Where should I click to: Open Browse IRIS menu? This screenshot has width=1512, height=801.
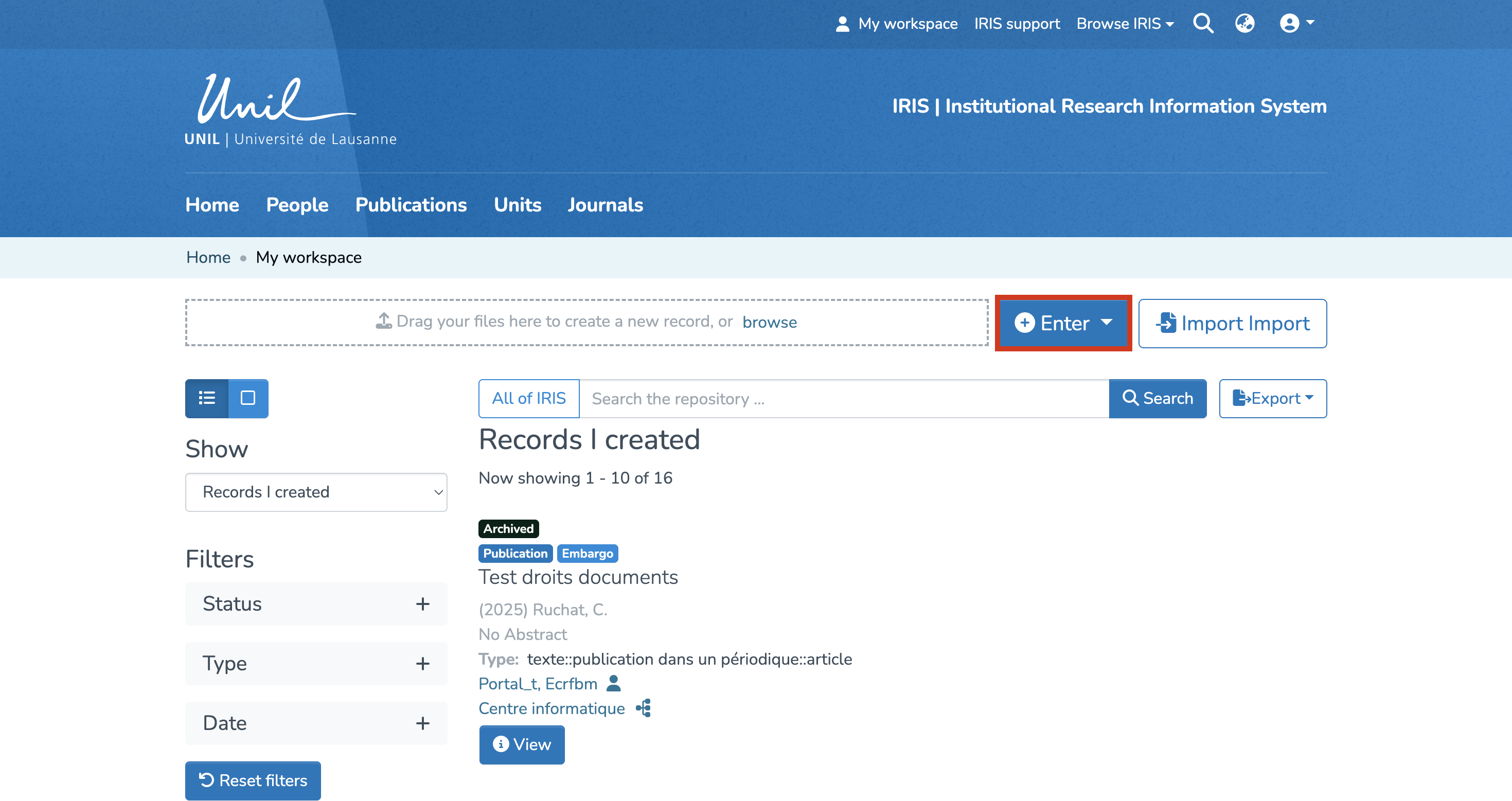(1125, 24)
